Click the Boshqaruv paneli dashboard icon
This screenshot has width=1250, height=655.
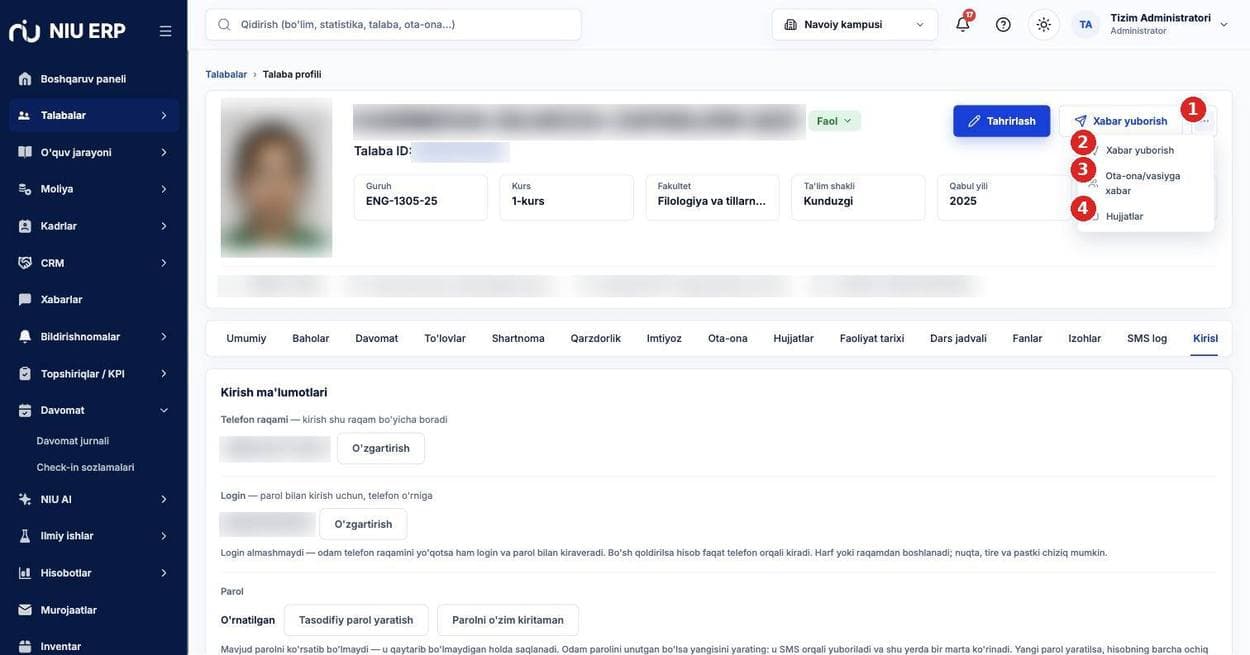[x=25, y=79]
